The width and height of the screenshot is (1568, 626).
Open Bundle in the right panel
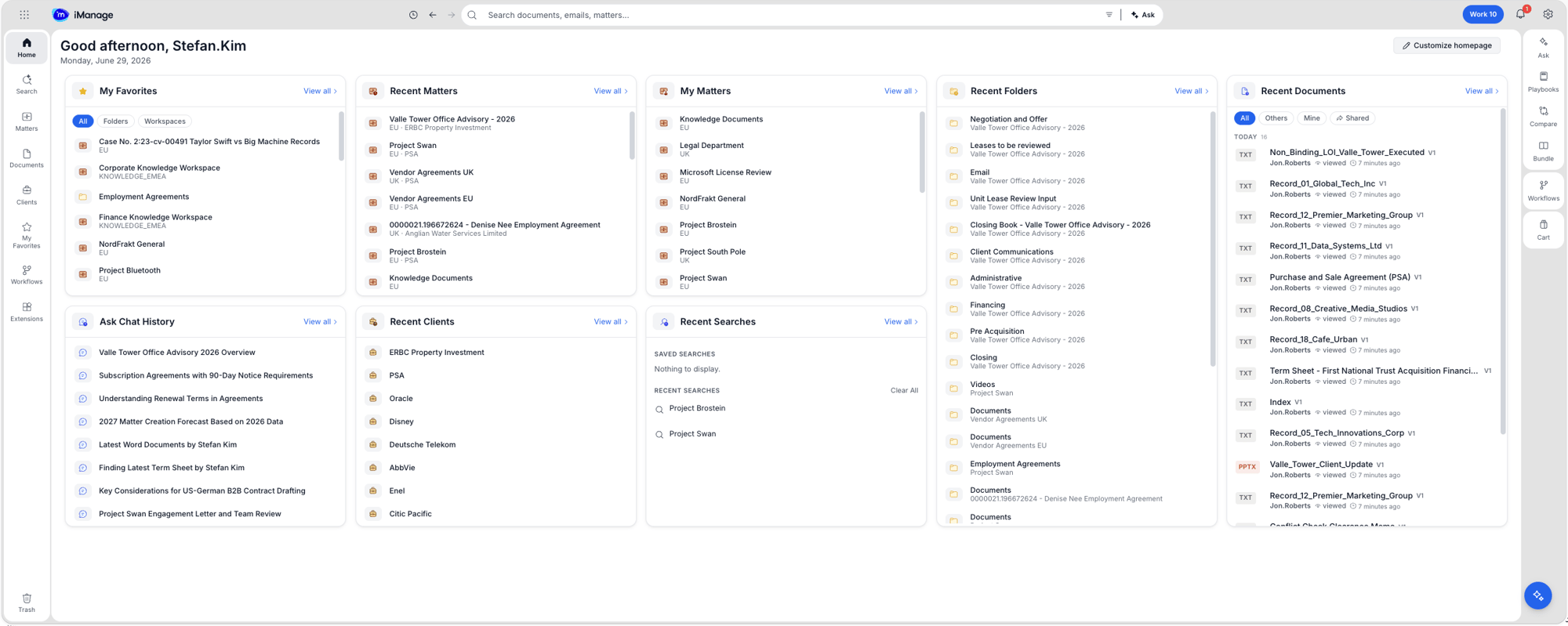(x=1543, y=151)
